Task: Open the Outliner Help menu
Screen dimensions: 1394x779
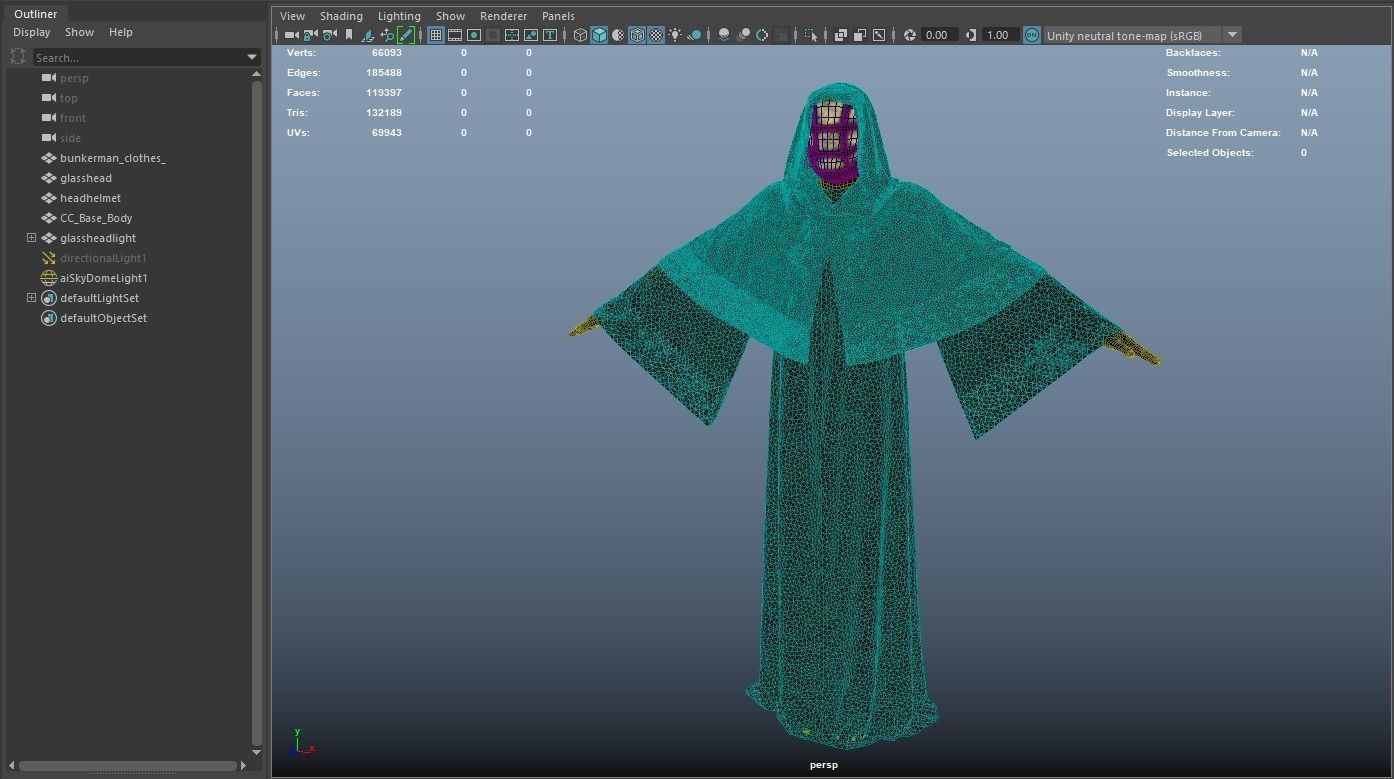Action: 120,32
